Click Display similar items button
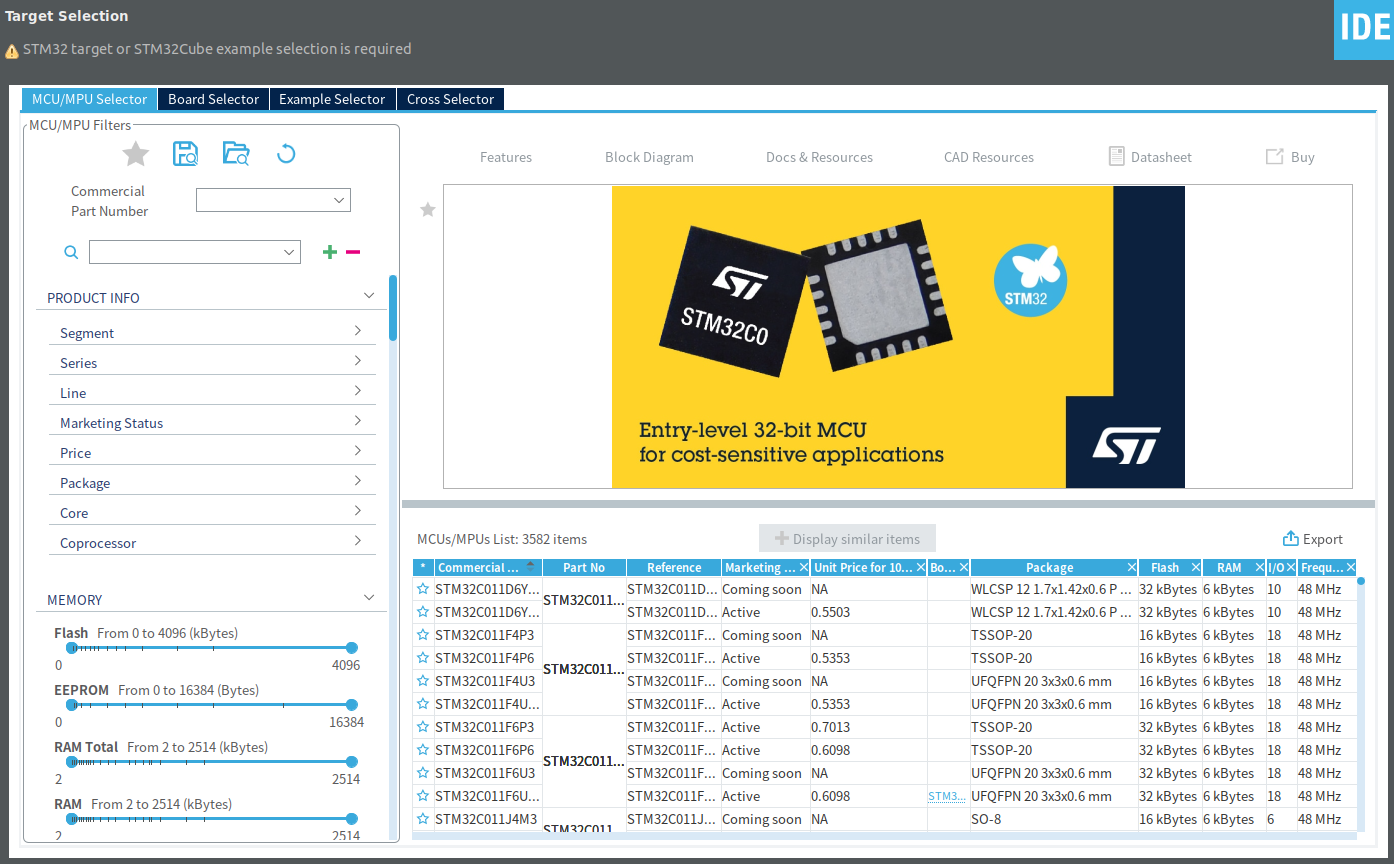 (x=847, y=539)
